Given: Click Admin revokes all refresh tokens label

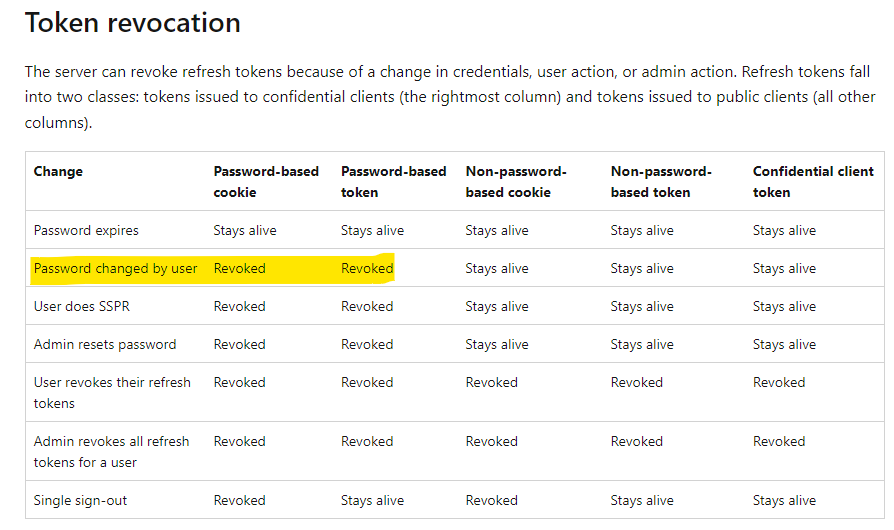Looking at the screenshot, I should tap(111, 451).
